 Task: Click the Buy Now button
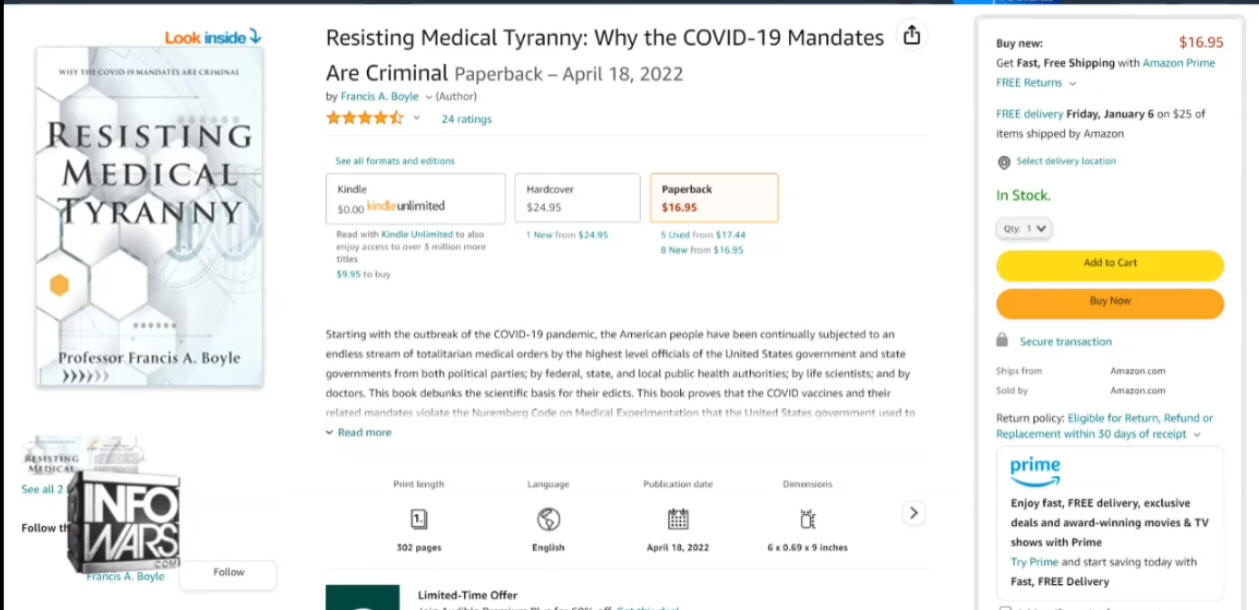(x=1110, y=303)
